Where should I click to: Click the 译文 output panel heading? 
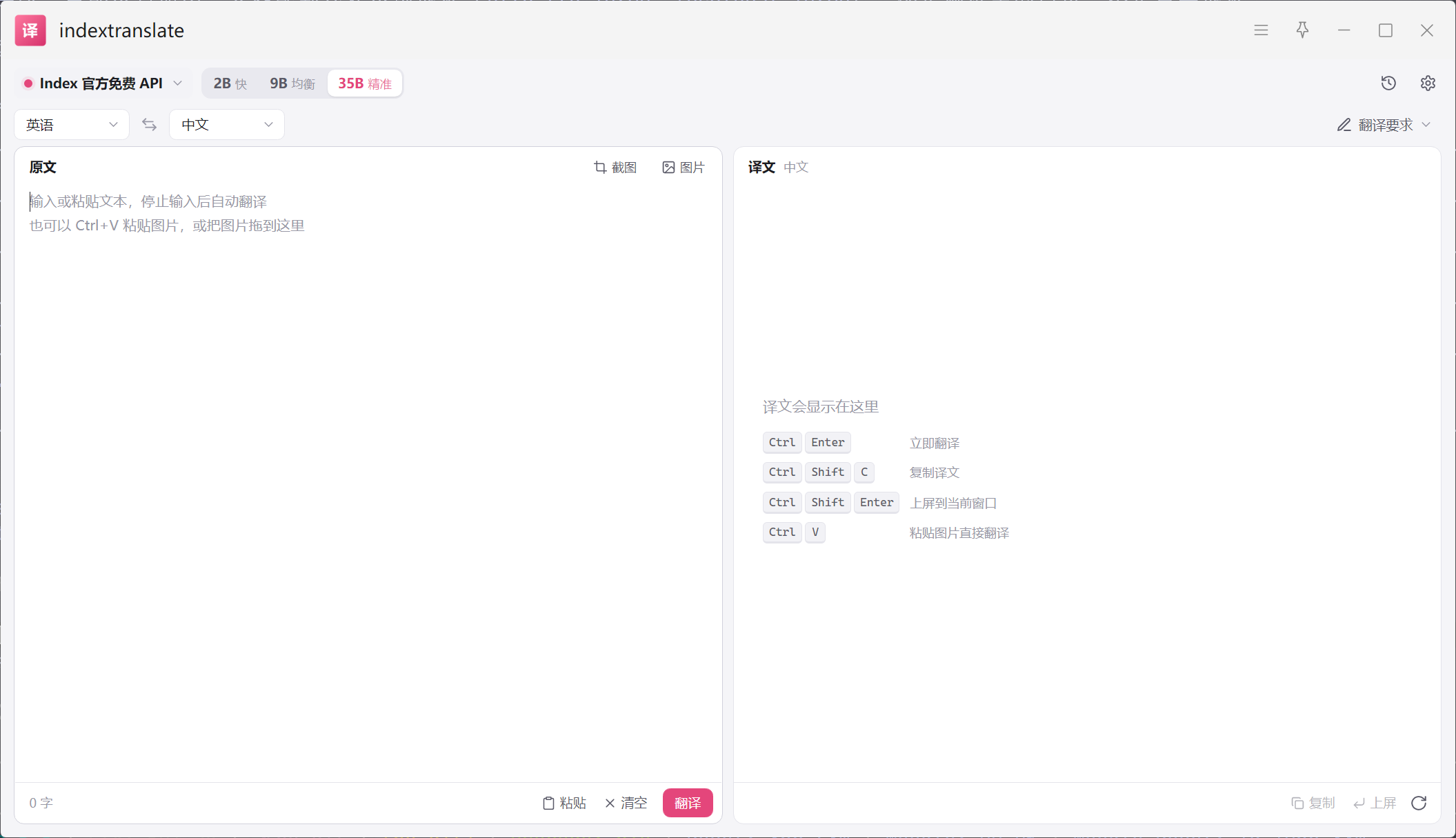[761, 168]
